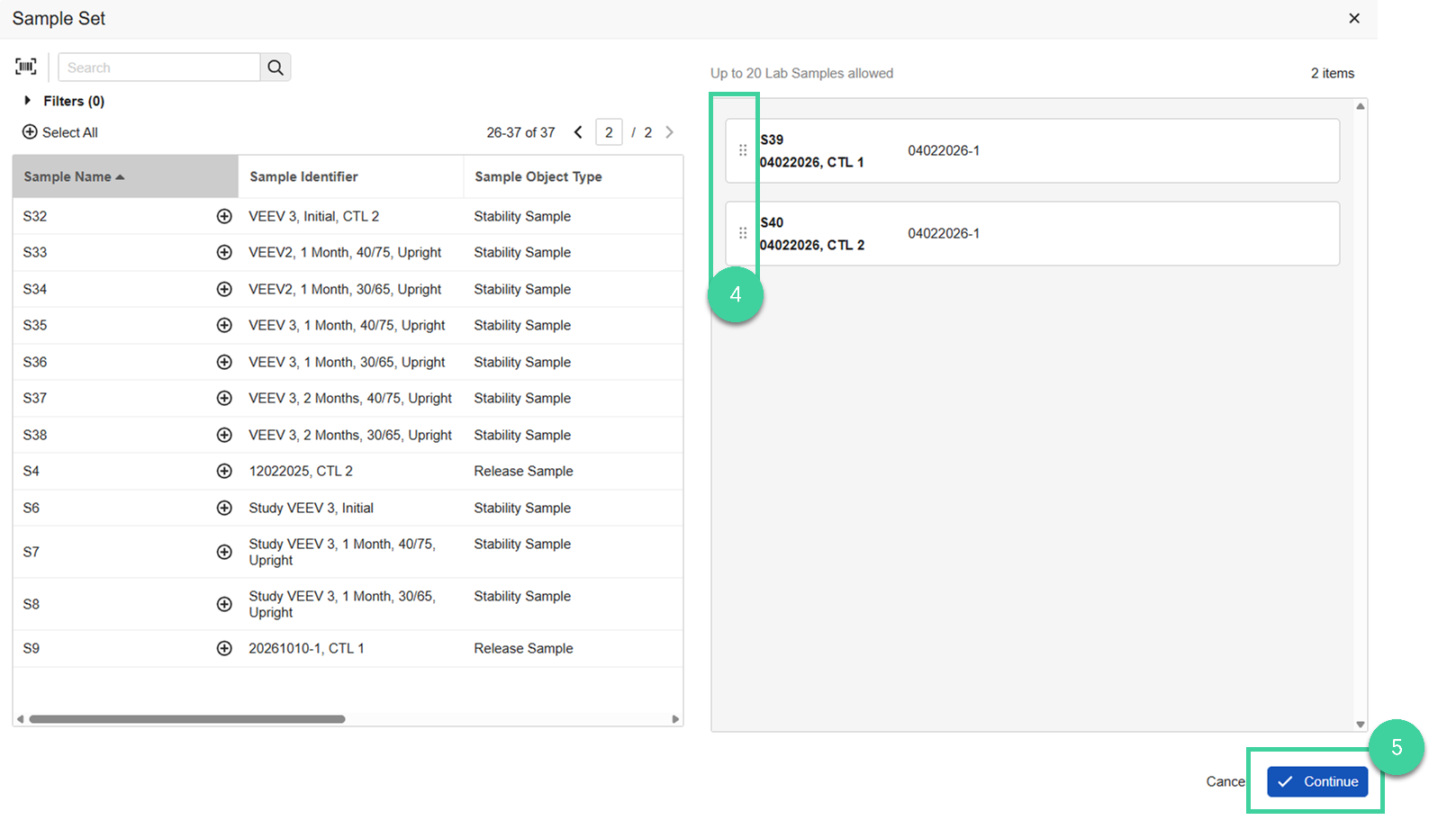Add sample S32 using its plus icon
This screenshot has width=1456, height=820.
click(224, 216)
